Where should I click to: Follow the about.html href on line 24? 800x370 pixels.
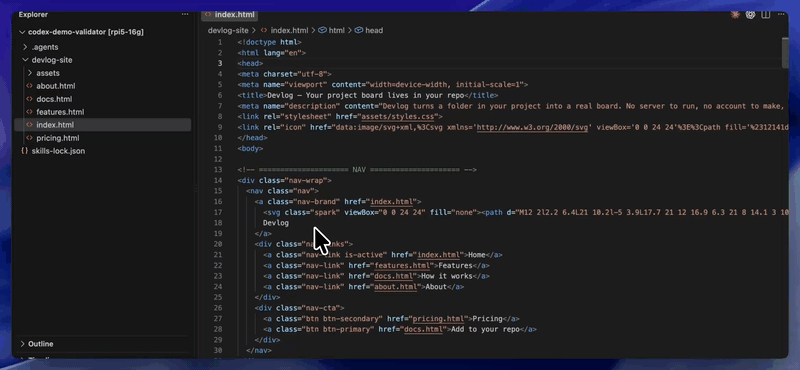(396, 287)
